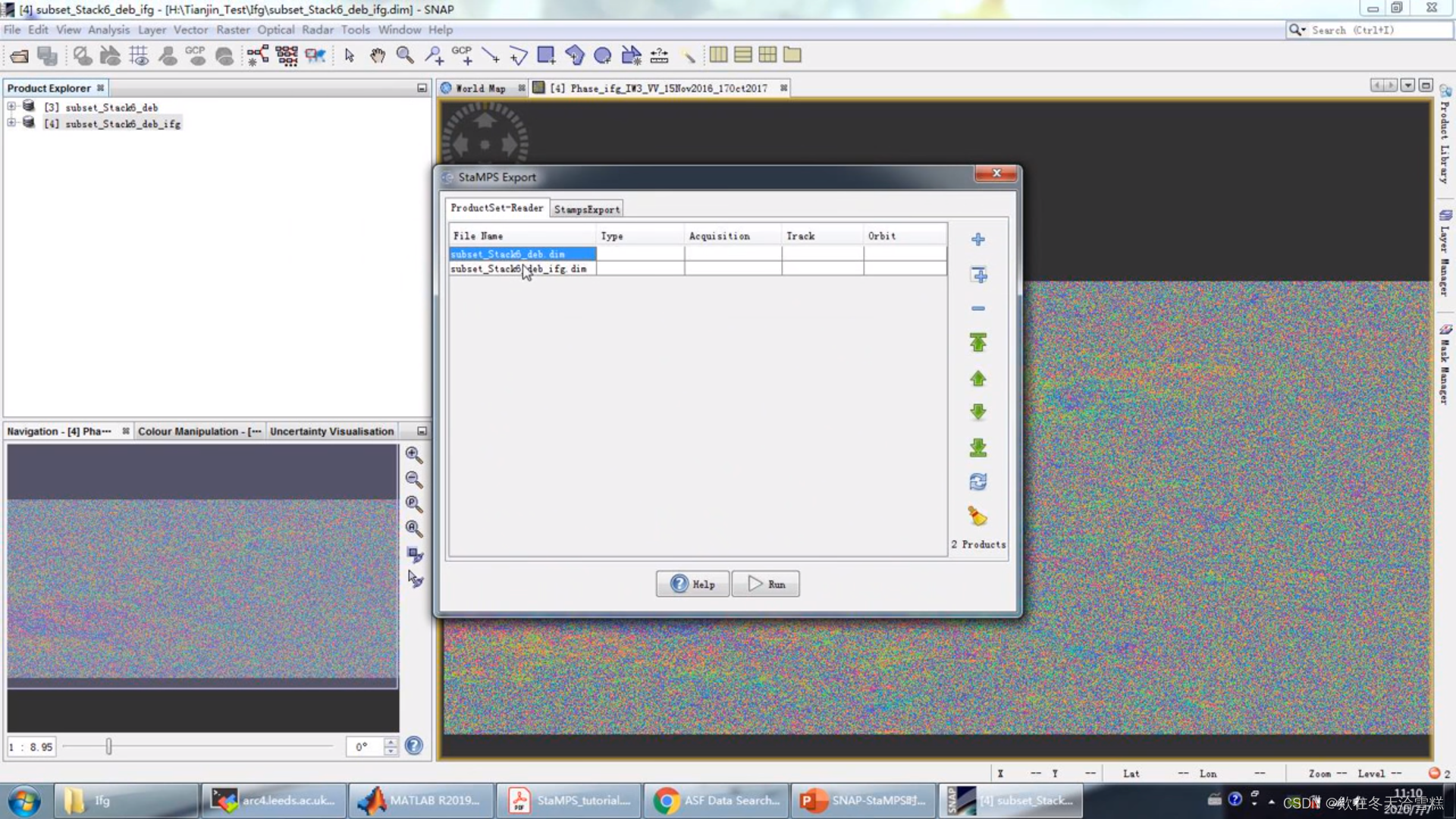Open MATLAB R2019 from the taskbar
This screenshot has width=1456, height=819.
[x=422, y=800]
